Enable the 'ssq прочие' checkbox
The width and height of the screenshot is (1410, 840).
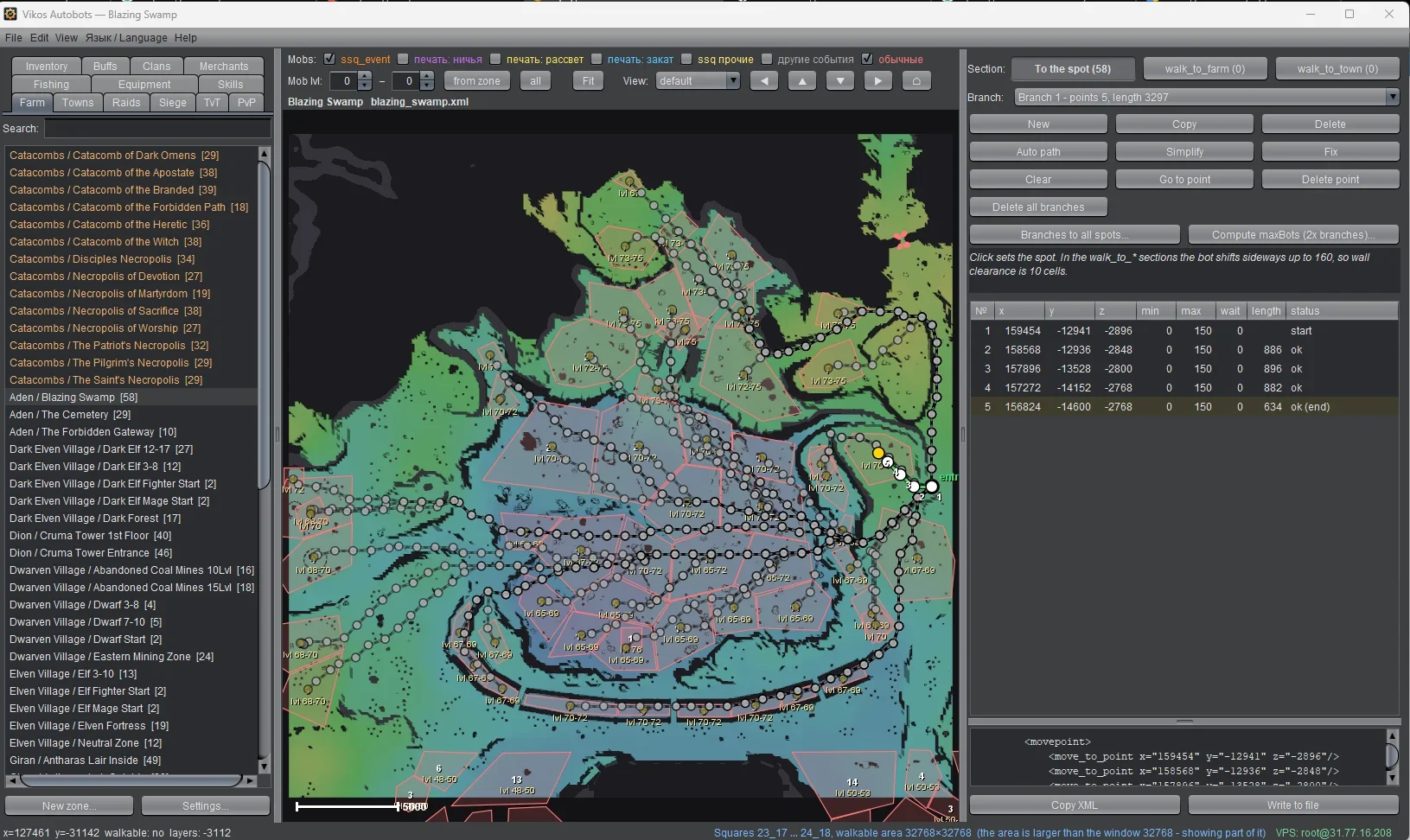click(x=686, y=59)
